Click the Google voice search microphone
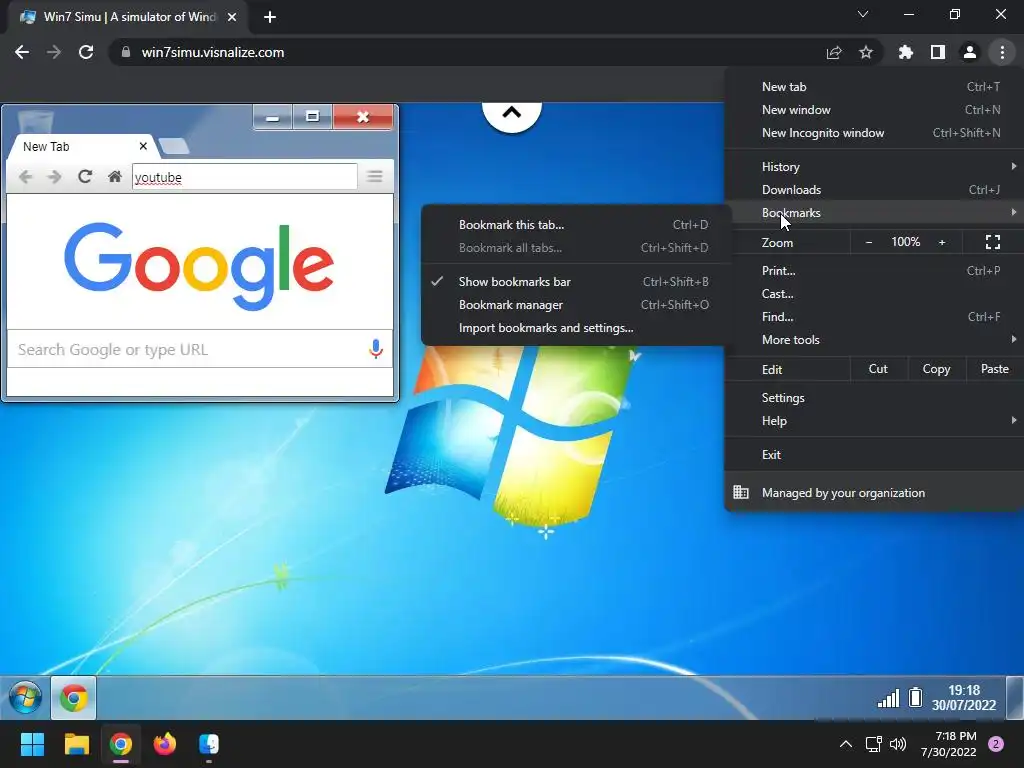The width and height of the screenshot is (1024, 768). (376, 349)
